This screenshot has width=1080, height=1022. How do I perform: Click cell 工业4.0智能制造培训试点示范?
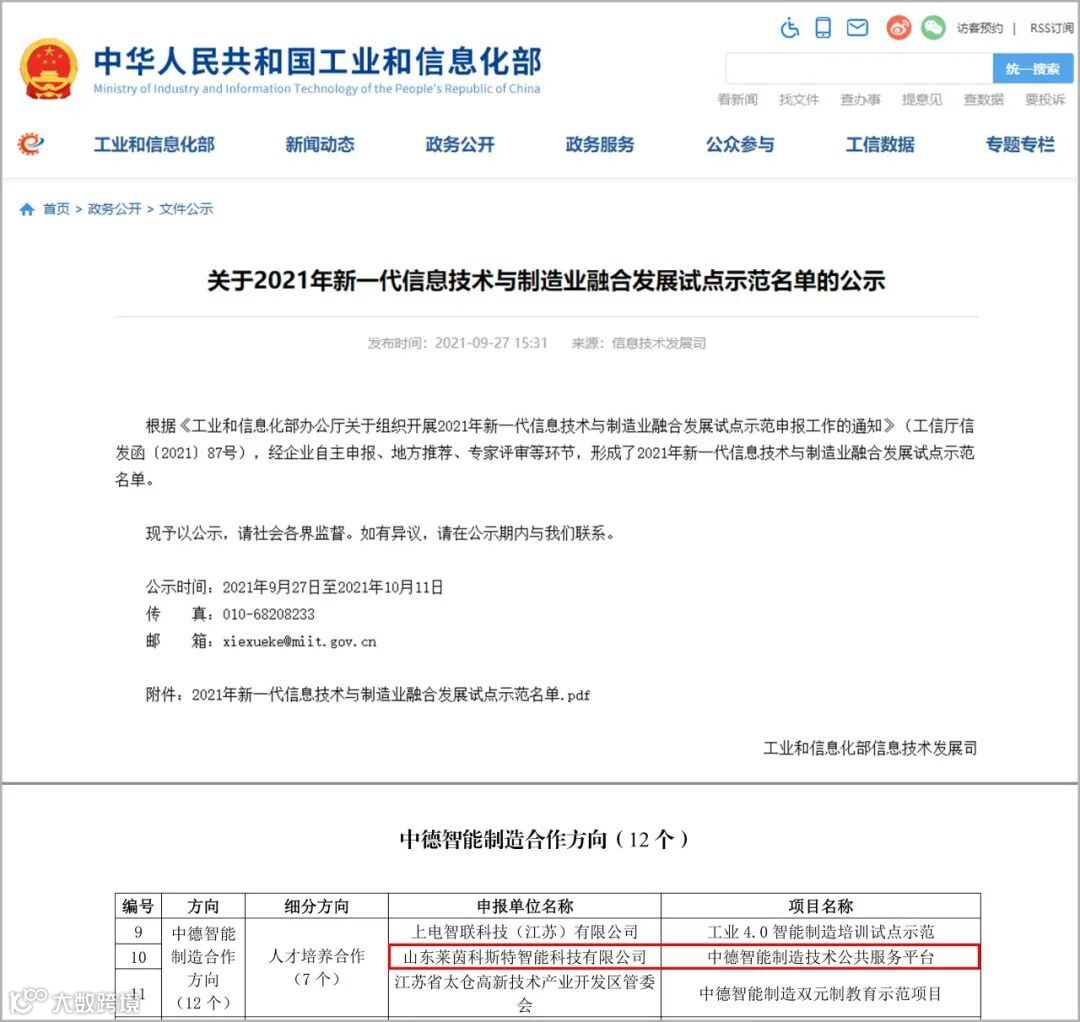(x=820, y=932)
